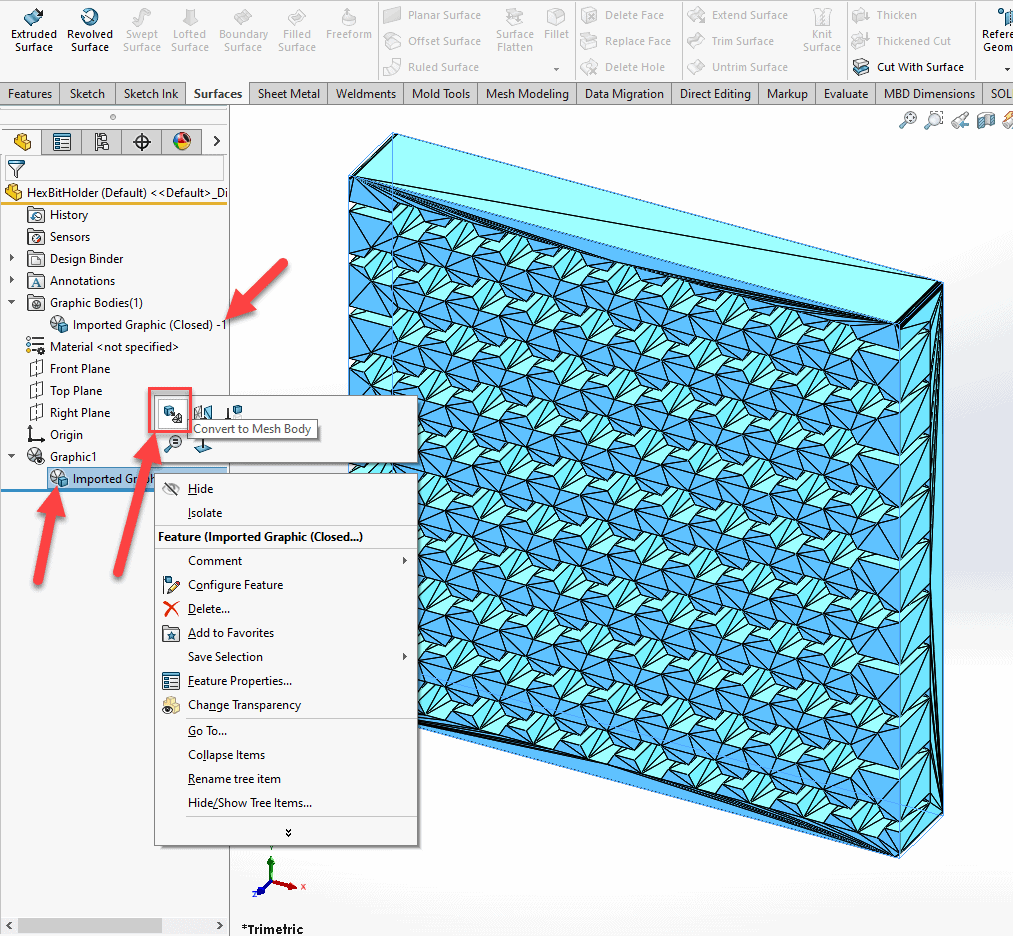
Task: Click Convert to Mesh Body icon
Action: click(172, 412)
